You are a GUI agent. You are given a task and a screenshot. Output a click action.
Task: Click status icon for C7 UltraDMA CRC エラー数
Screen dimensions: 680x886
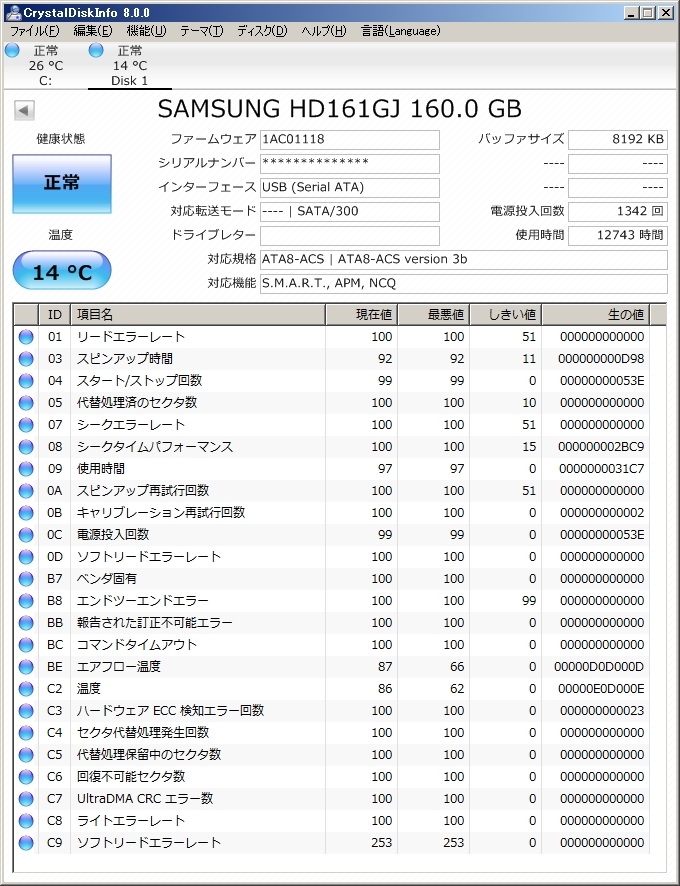pos(26,800)
